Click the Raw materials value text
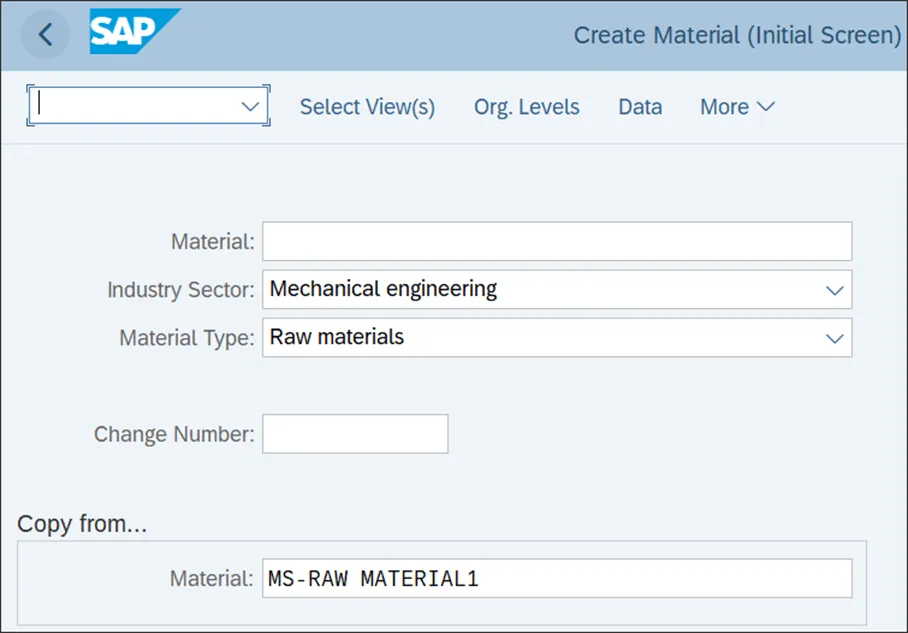908x633 pixels. coord(337,337)
